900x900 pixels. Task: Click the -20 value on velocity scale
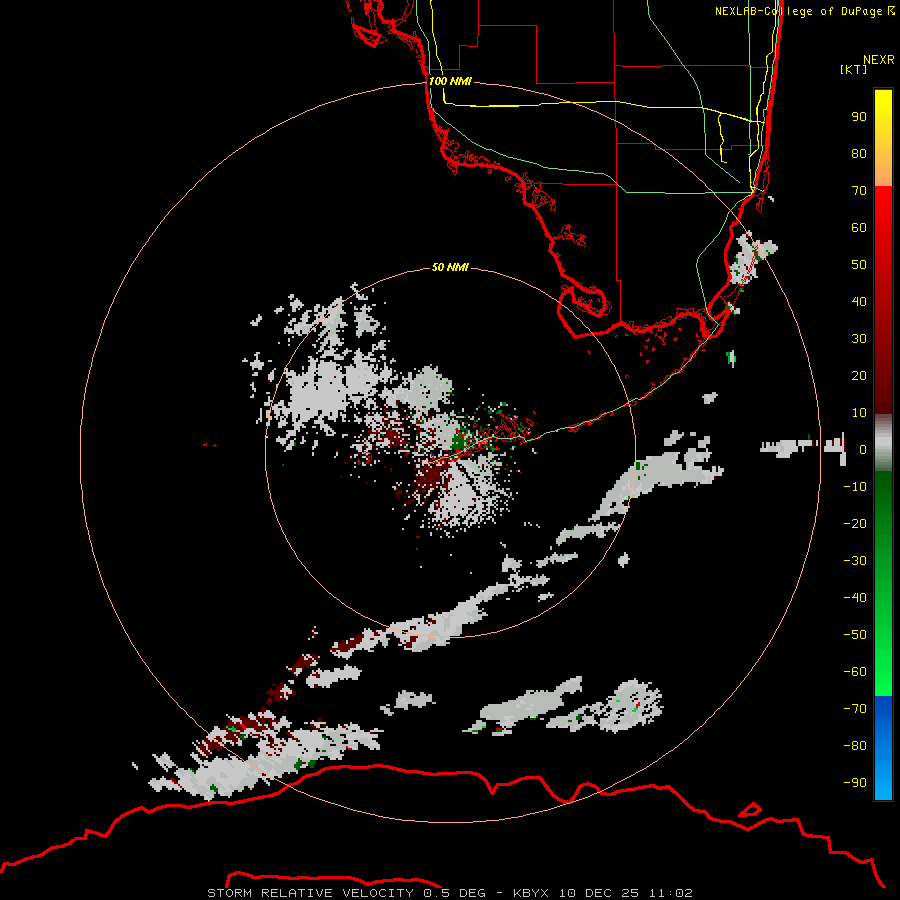(x=855, y=523)
